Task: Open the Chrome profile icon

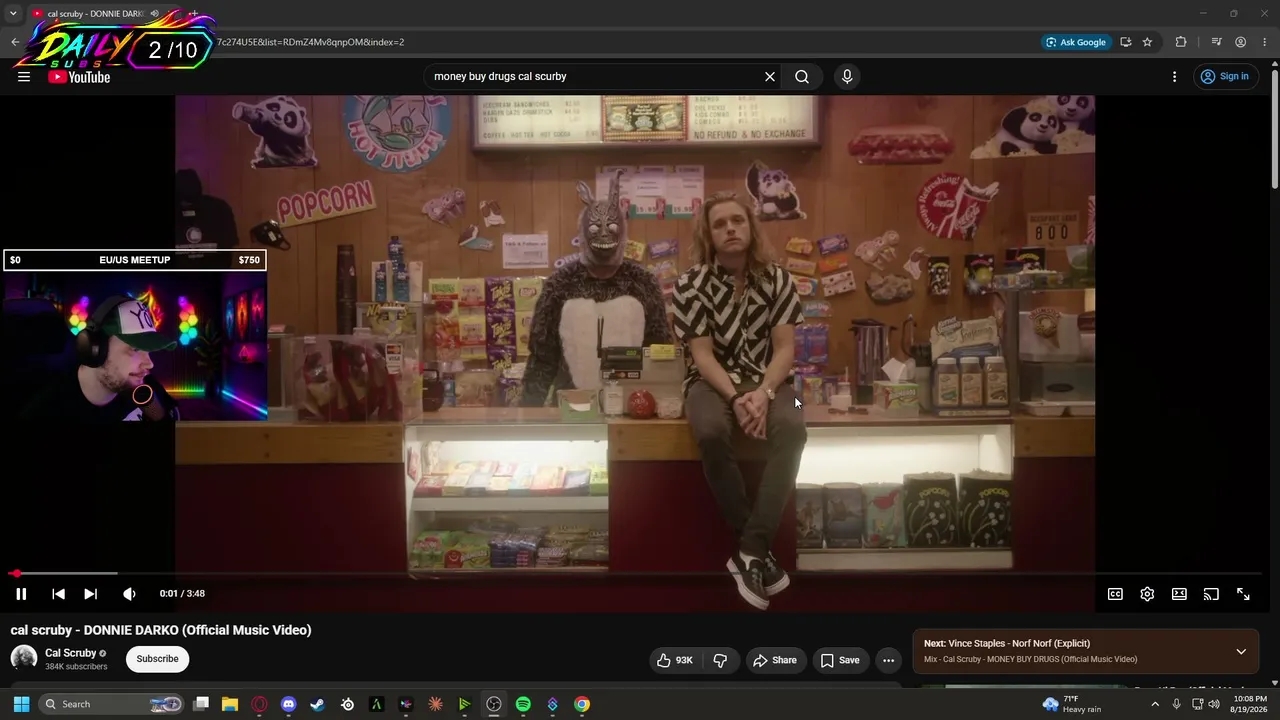Action: click(x=1240, y=42)
